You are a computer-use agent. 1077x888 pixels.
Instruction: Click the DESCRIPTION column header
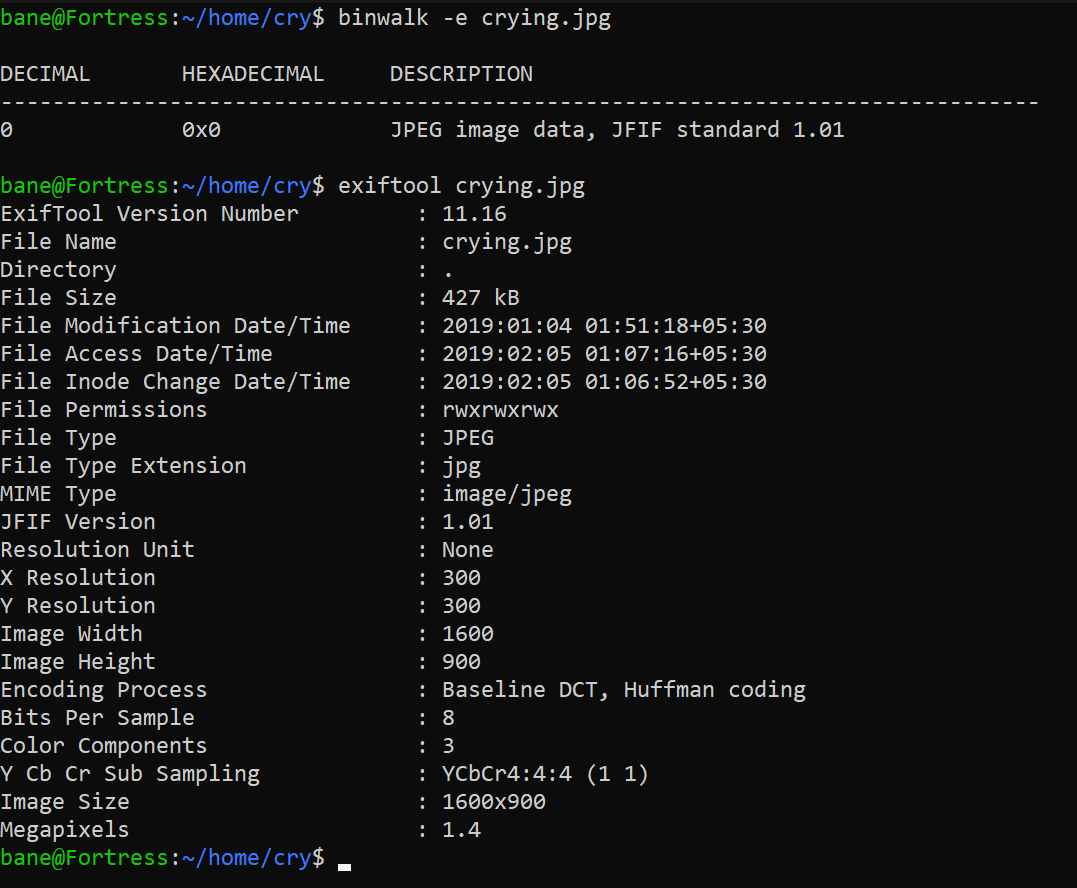click(x=461, y=73)
